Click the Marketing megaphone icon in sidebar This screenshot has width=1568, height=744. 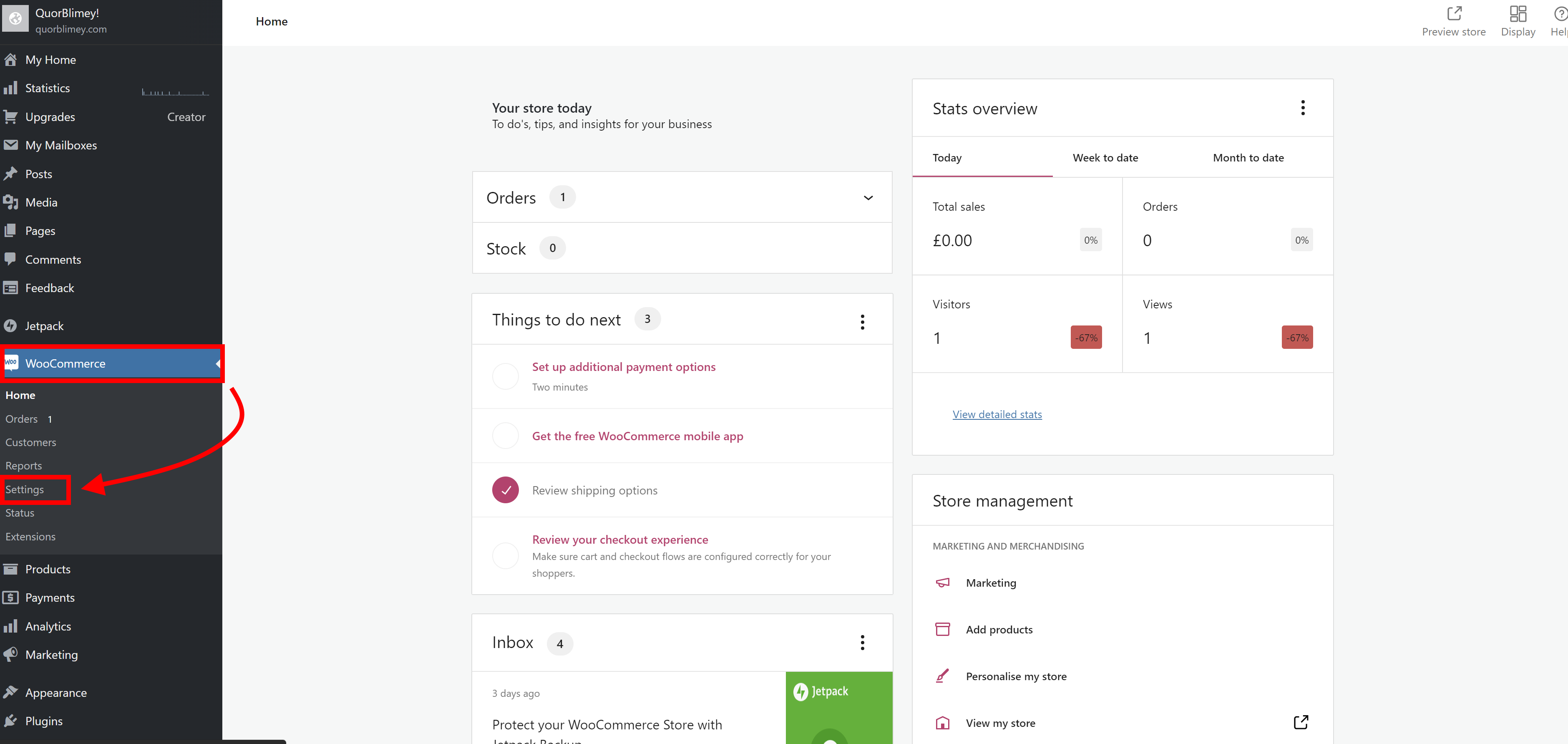coord(10,655)
